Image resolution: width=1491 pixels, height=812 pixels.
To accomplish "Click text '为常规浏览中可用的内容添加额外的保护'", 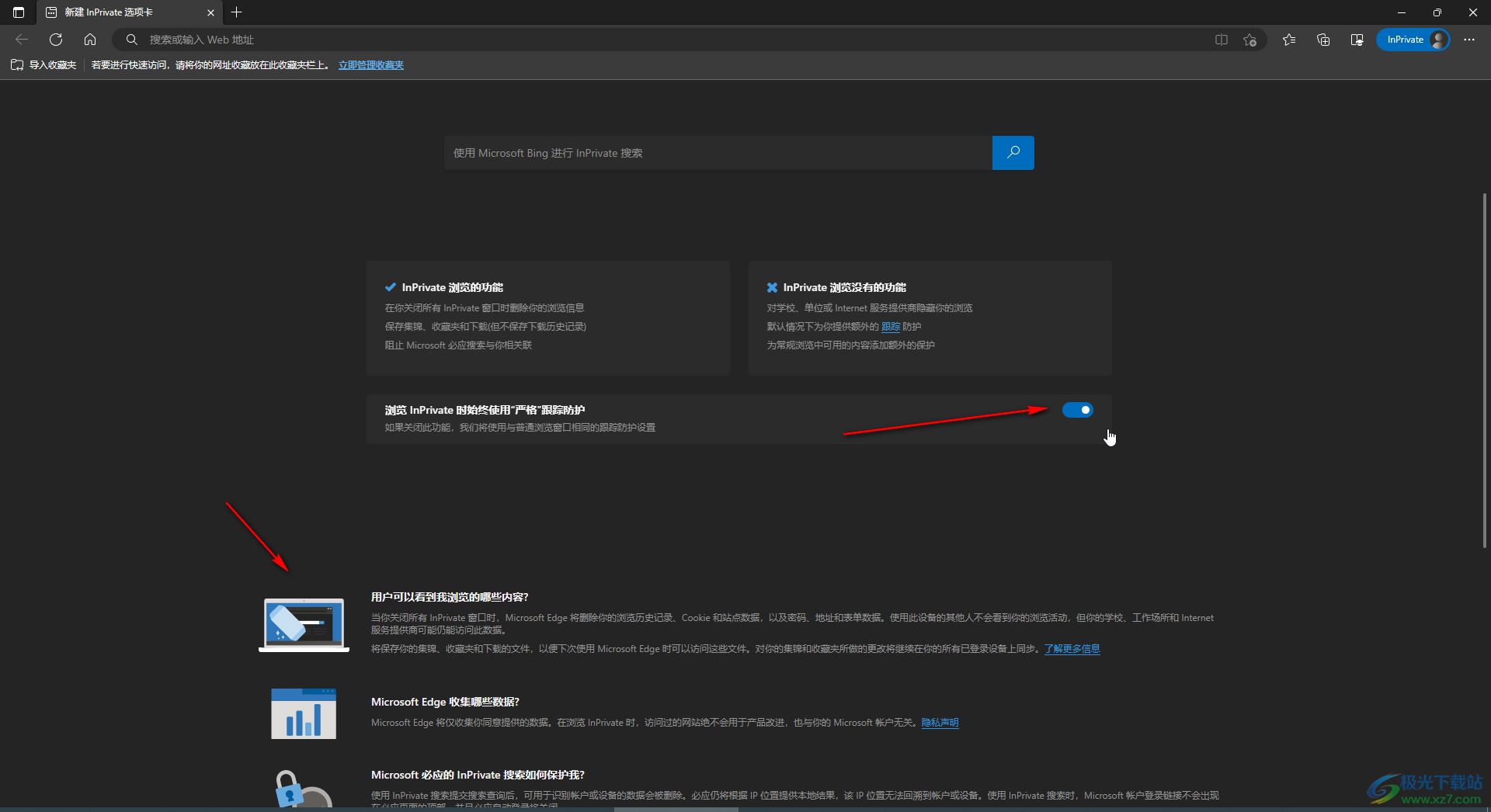I will coord(851,345).
